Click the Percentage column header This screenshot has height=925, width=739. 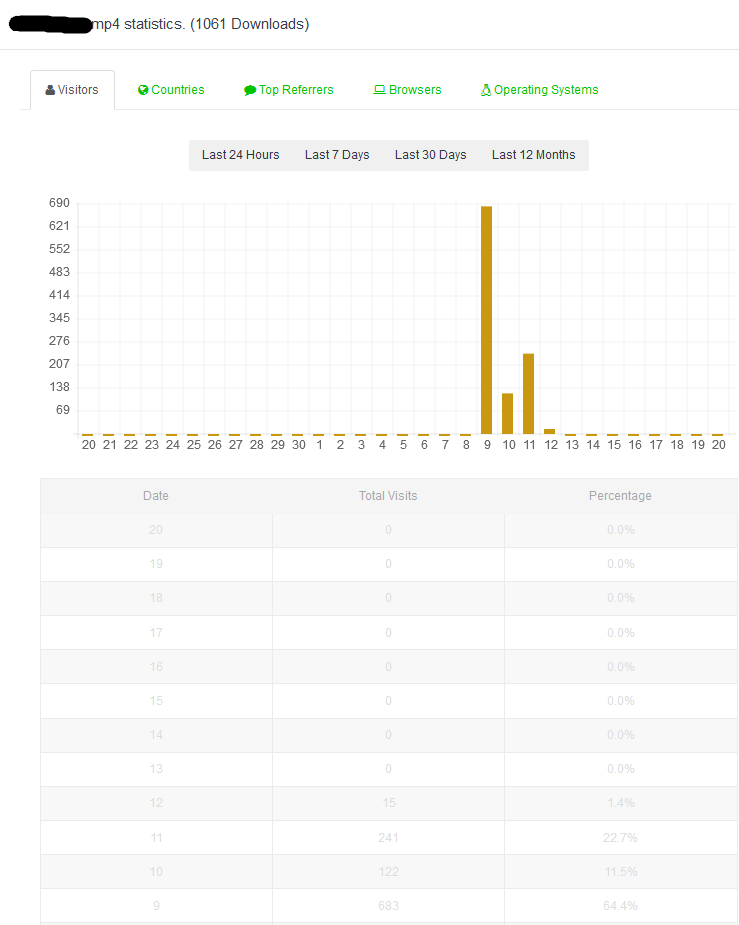point(620,496)
